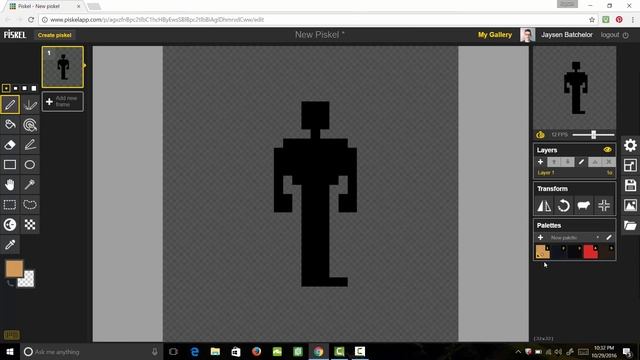Image resolution: width=640 pixels, height=360 pixels.
Task: Center the image with Transform align icon
Action: coord(604,206)
